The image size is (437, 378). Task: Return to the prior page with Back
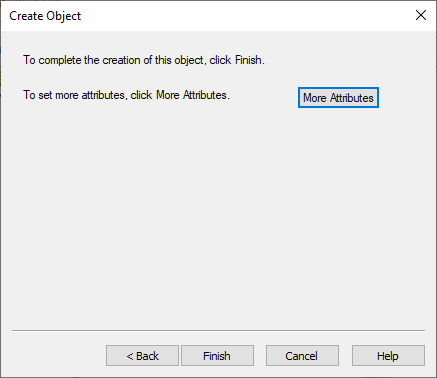(x=142, y=356)
